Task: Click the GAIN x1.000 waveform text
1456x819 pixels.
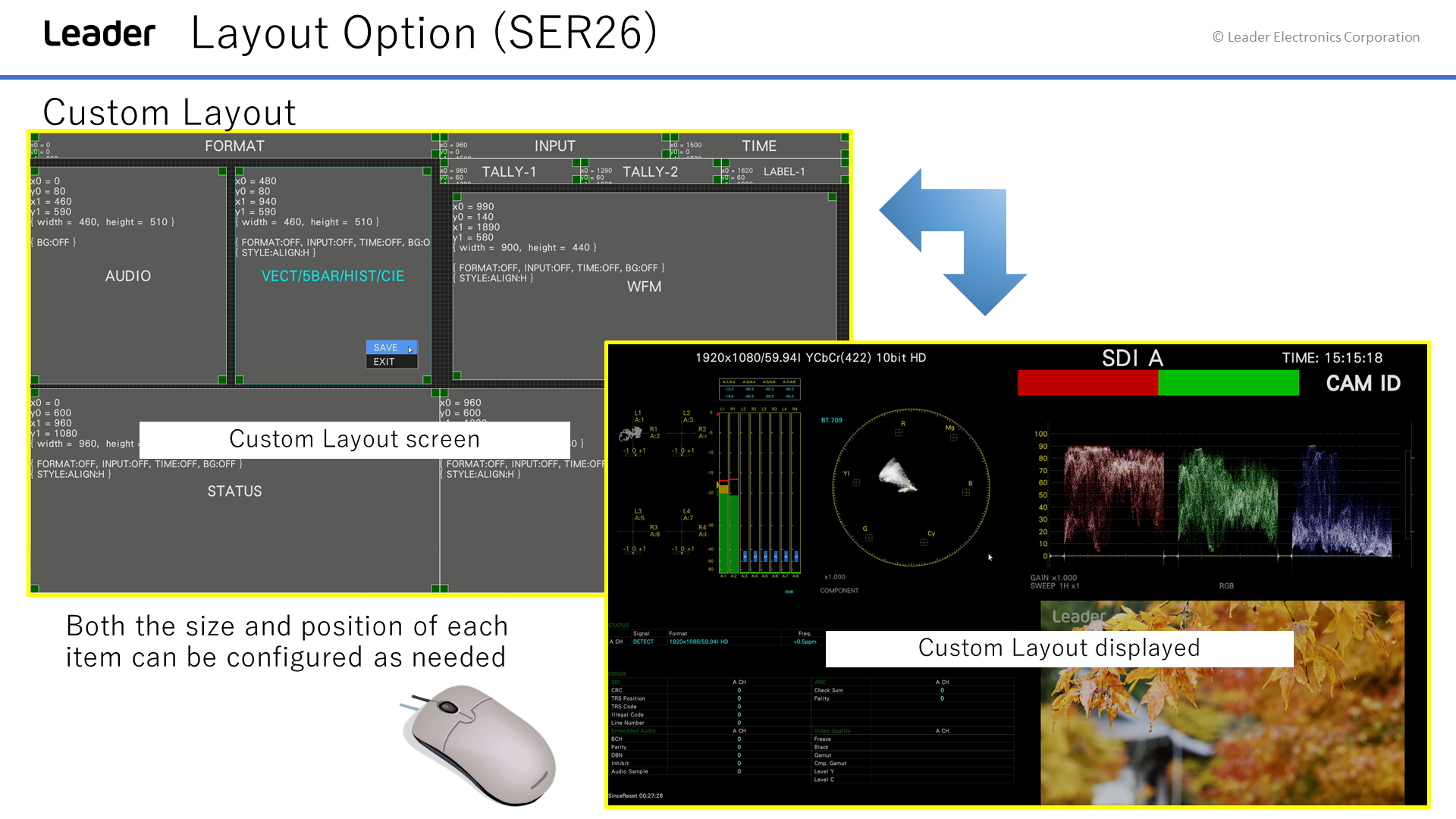Action: [1053, 578]
